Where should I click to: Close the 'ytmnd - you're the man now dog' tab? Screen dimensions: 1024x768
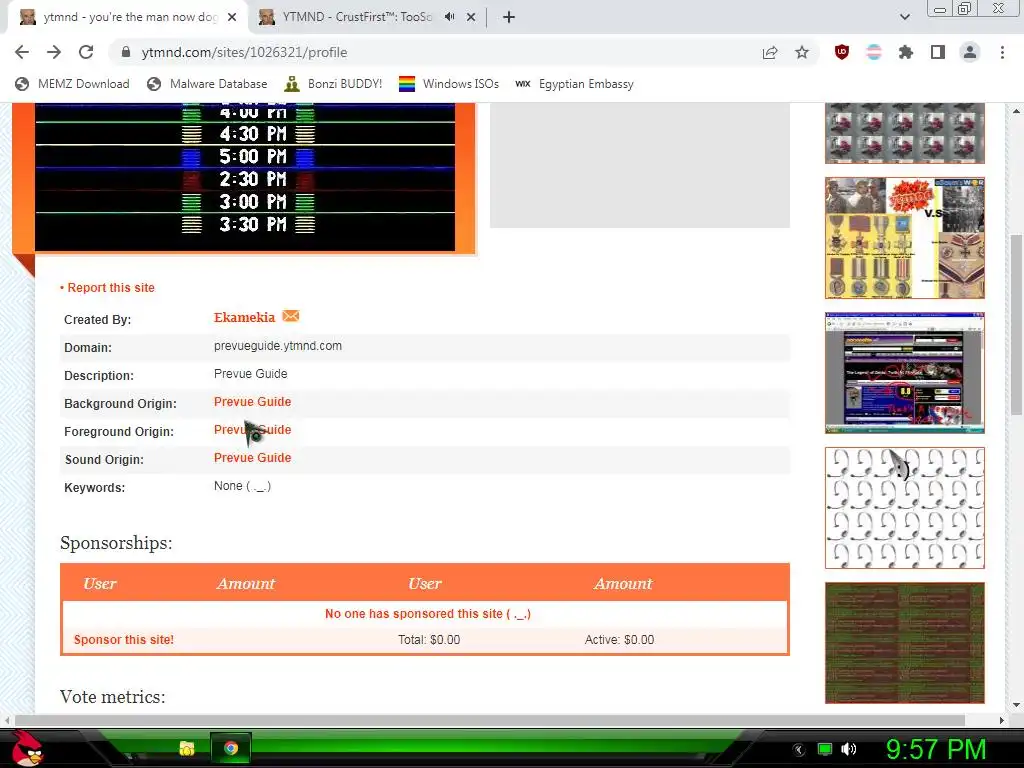tap(232, 17)
